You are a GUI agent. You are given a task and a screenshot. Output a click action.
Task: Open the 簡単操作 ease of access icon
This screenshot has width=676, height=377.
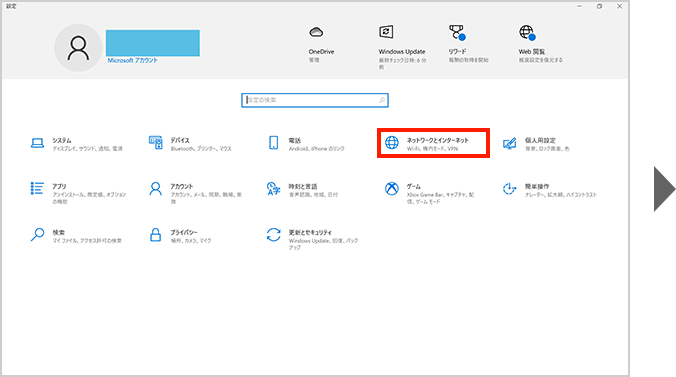pos(509,188)
